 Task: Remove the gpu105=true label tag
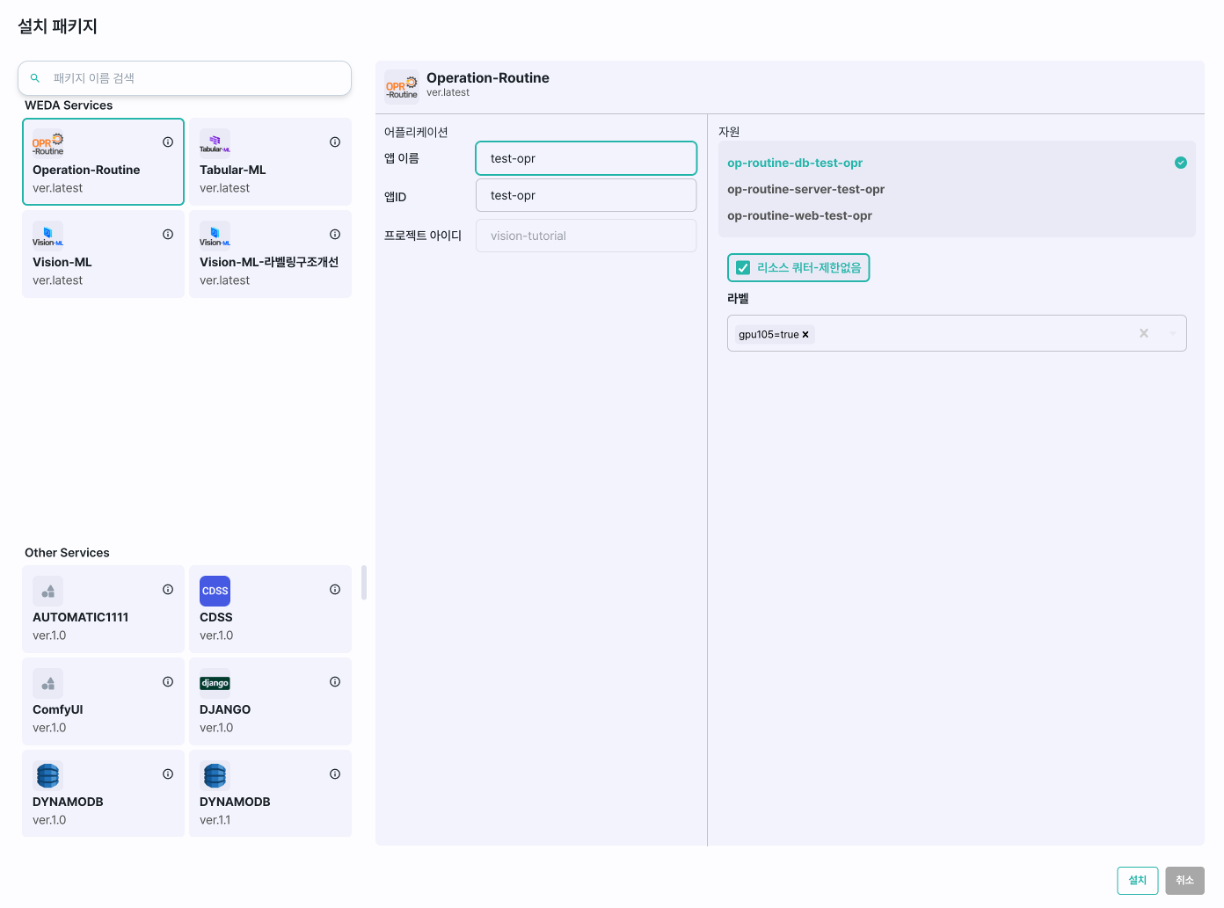805,335
